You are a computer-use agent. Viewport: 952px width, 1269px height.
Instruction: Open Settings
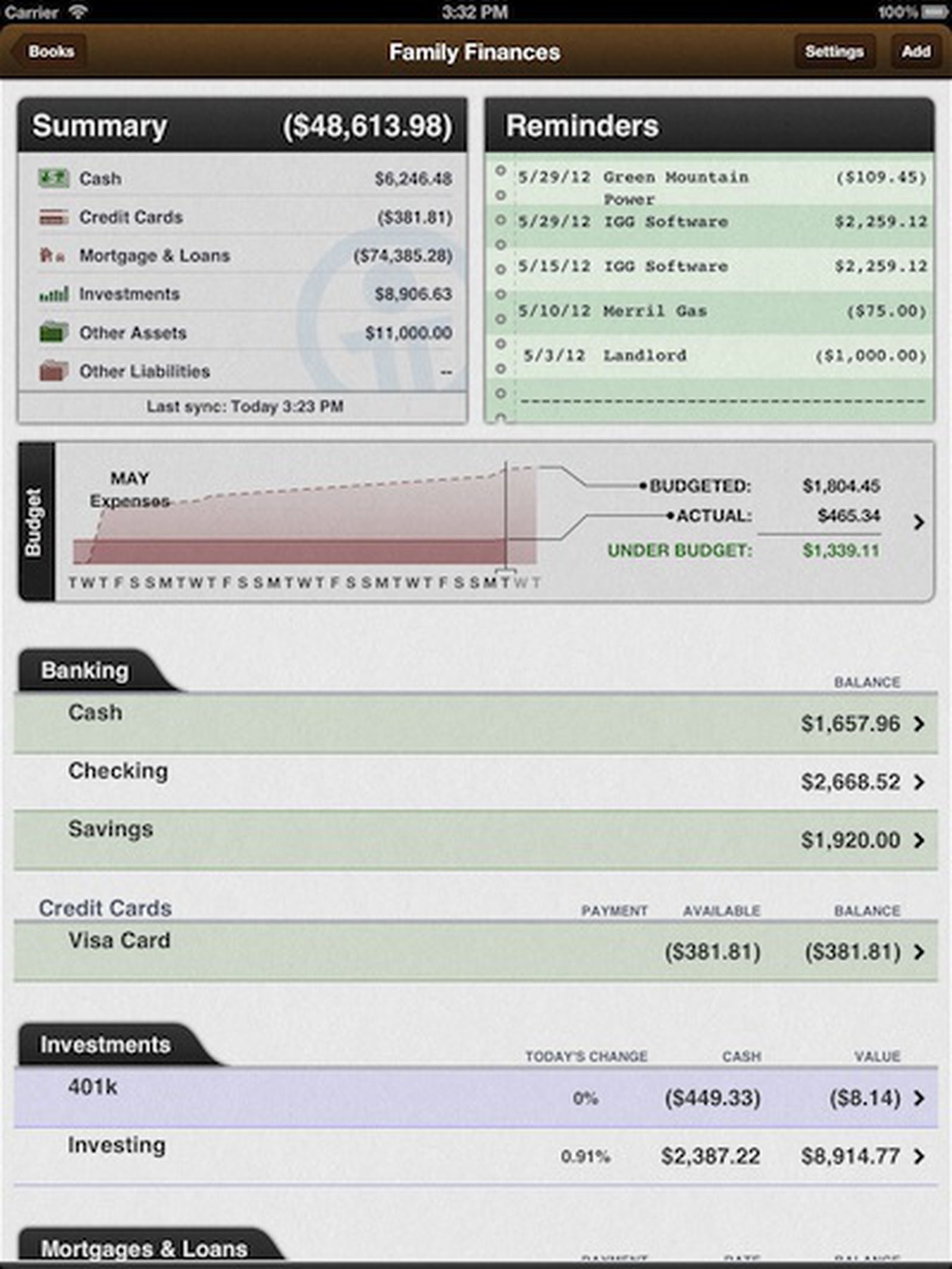click(835, 51)
